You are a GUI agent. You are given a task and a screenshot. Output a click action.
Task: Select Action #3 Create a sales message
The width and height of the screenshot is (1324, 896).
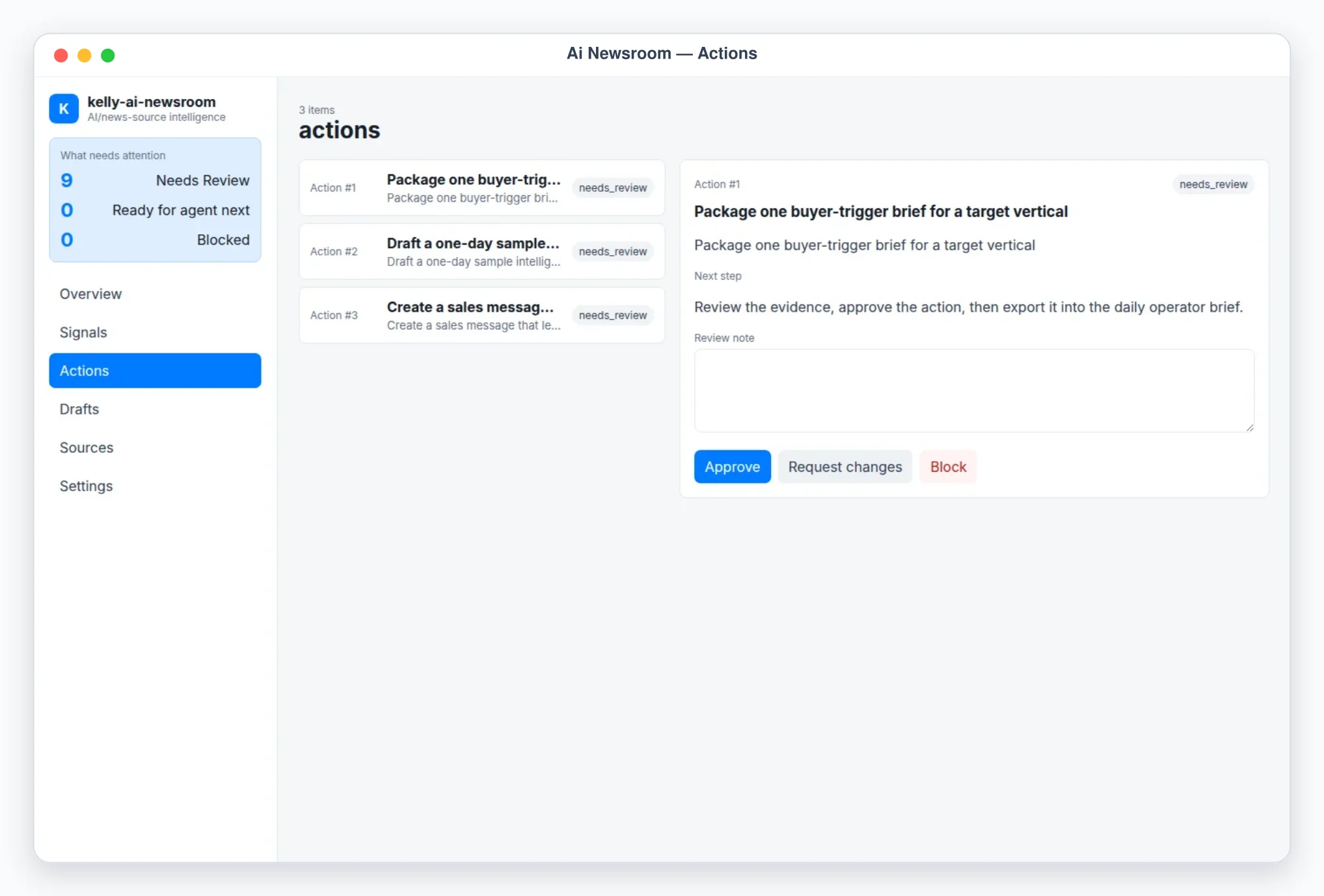[481, 316]
